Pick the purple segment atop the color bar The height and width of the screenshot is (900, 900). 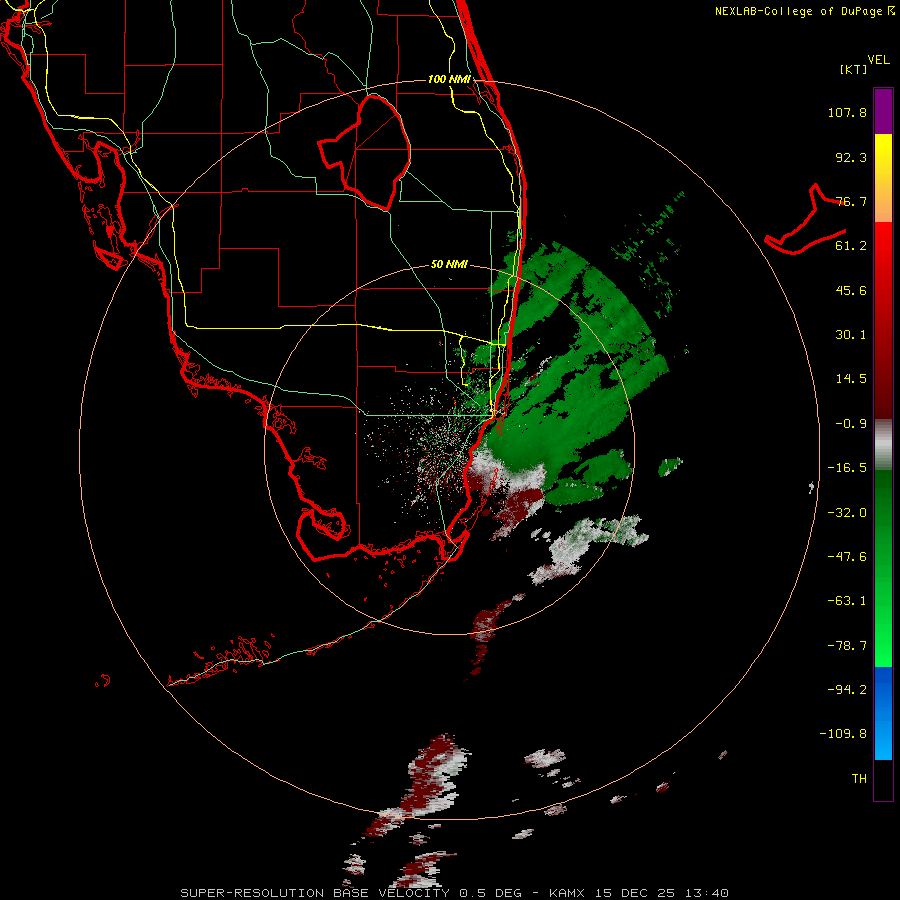883,112
